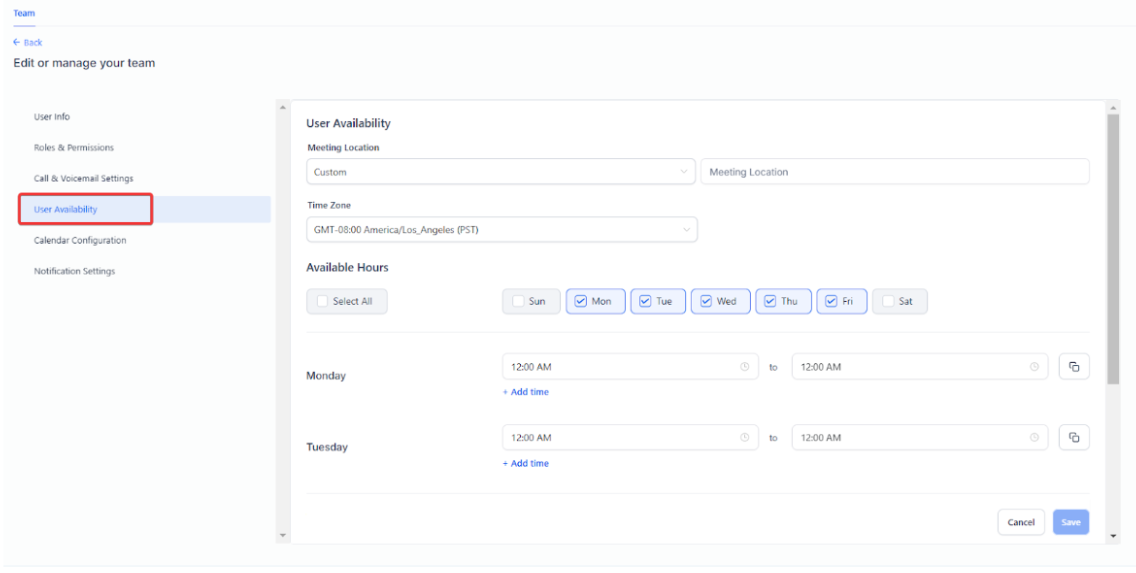The width and height of the screenshot is (1136, 573).
Task: Click the copy icon for Monday hours
Action: 1074,367
